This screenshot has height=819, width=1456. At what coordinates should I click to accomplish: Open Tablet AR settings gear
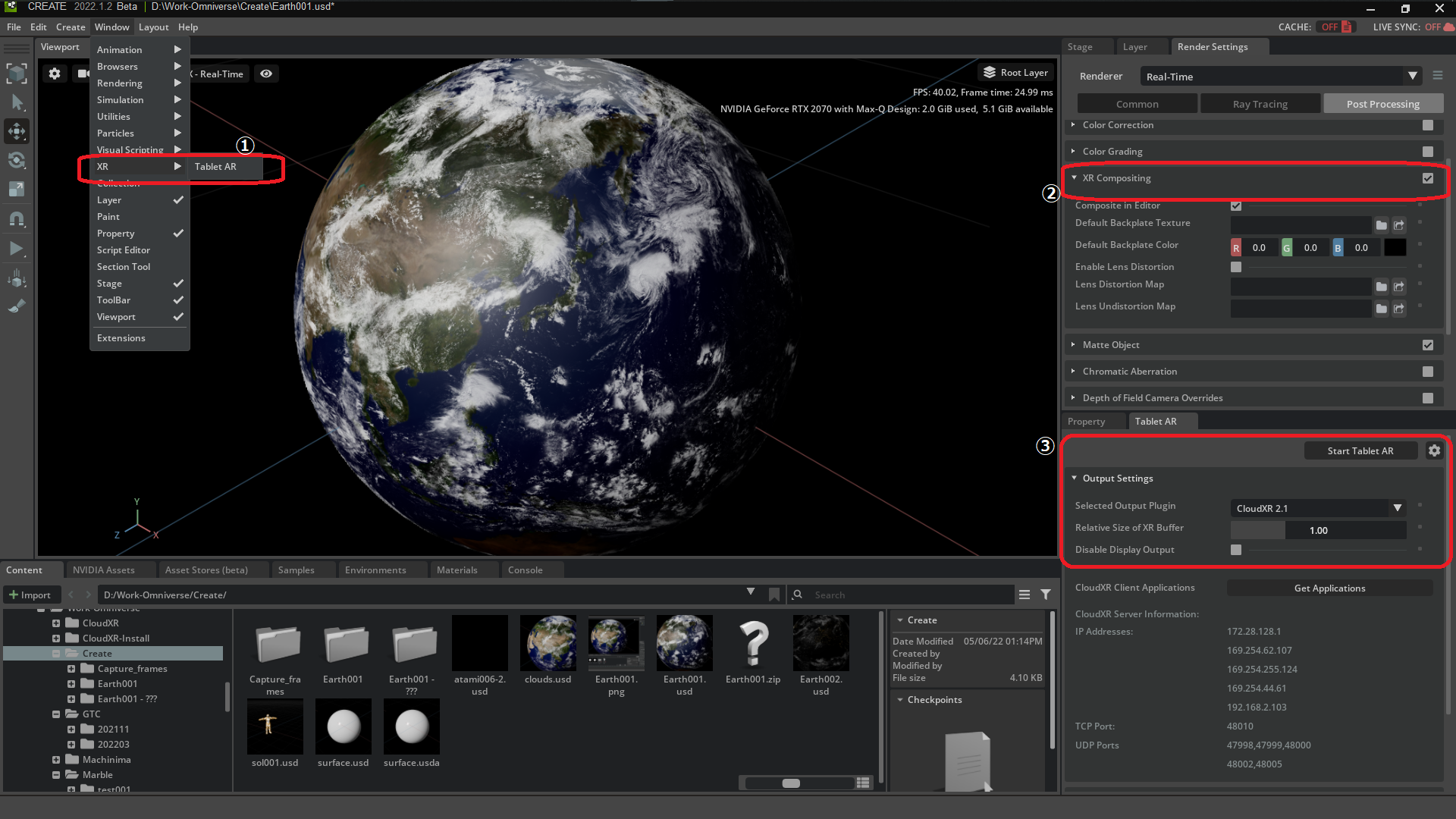click(x=1434, y=450)
